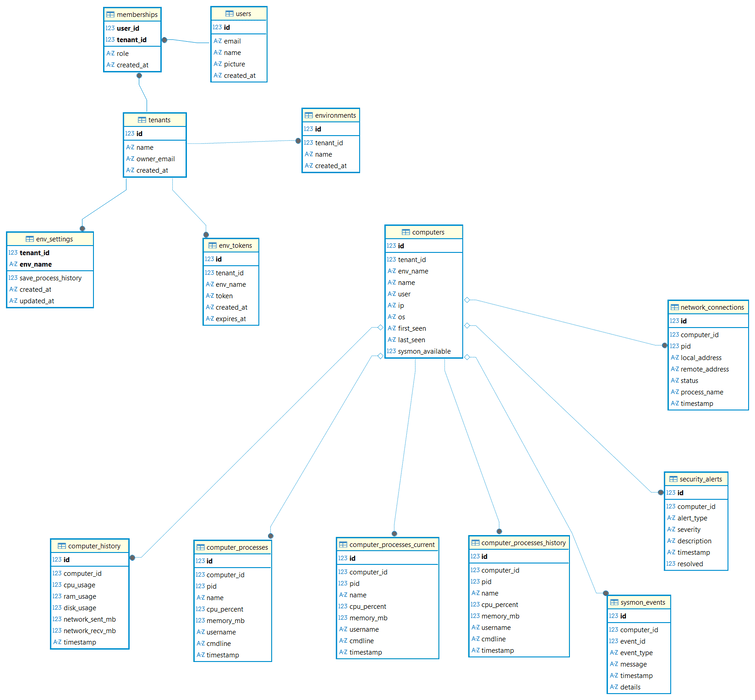Screen dimensions: 755x700
Task: Click the tenants table header icon
Action: coord(130,120)
